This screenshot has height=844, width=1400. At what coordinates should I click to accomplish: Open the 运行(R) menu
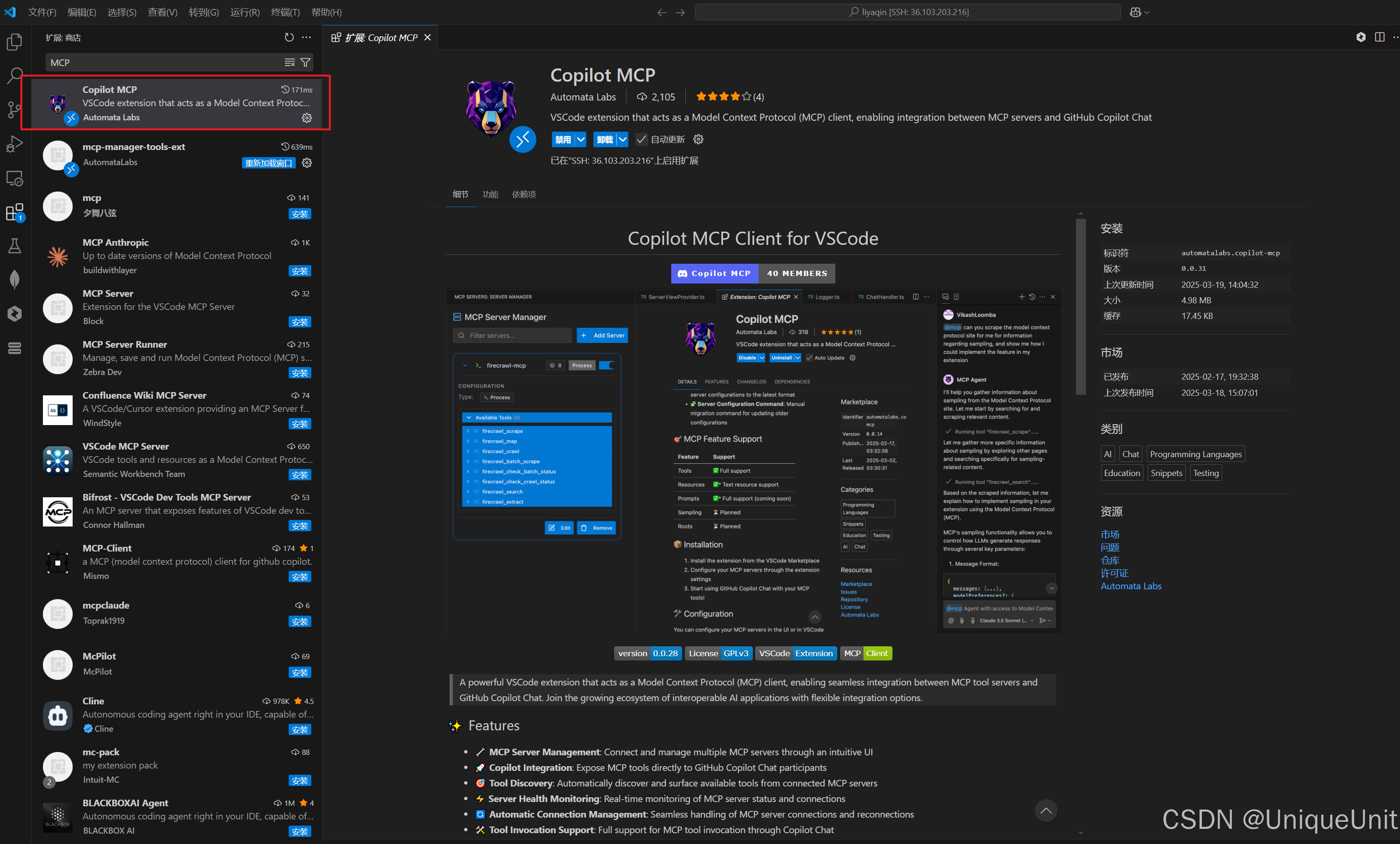point(244,12)
